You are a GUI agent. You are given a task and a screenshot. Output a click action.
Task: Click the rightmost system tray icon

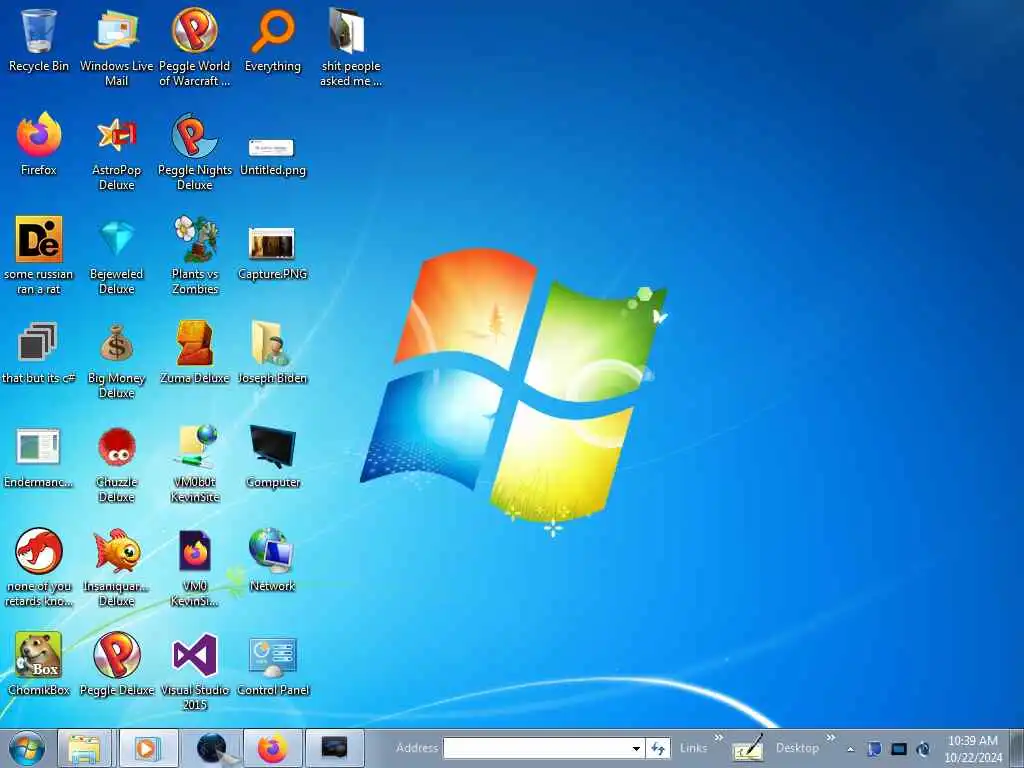pyautogui.click(x=923, y=749)
